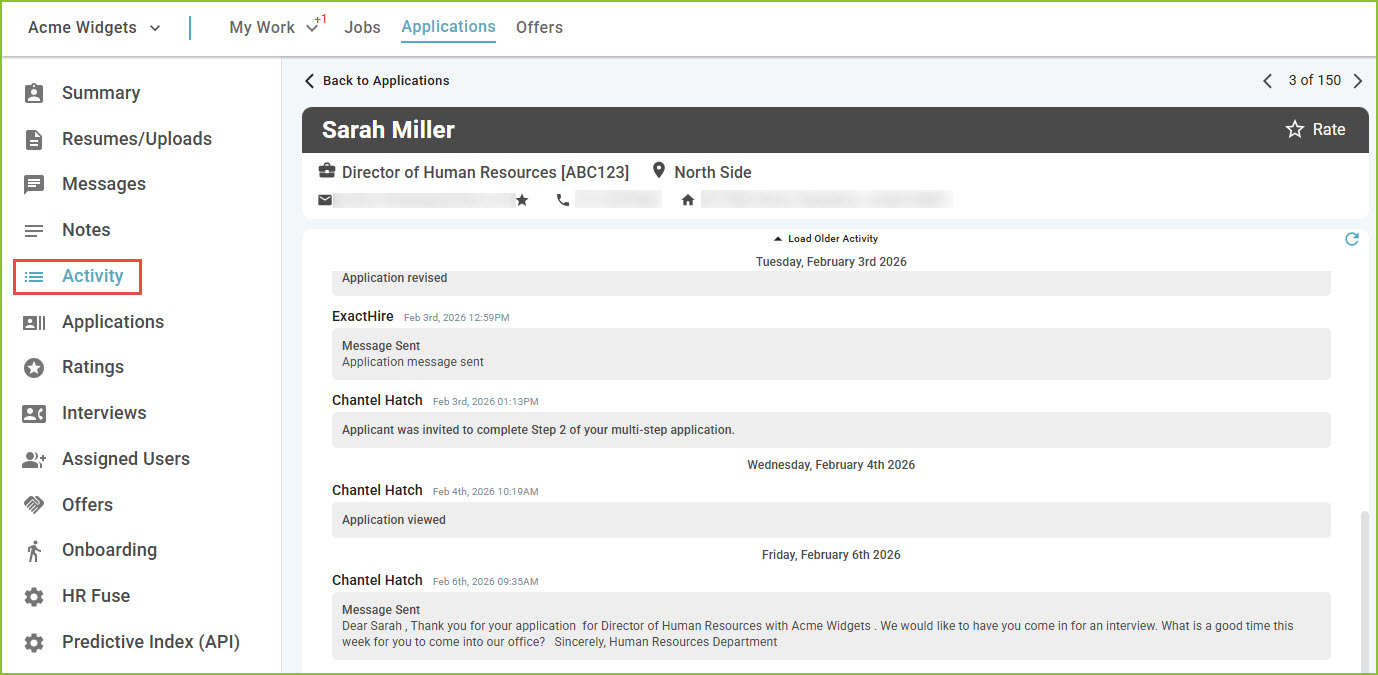The image size is (1378, 675).
Task: Click the Notes lines icon
Action: click(34, 230)
